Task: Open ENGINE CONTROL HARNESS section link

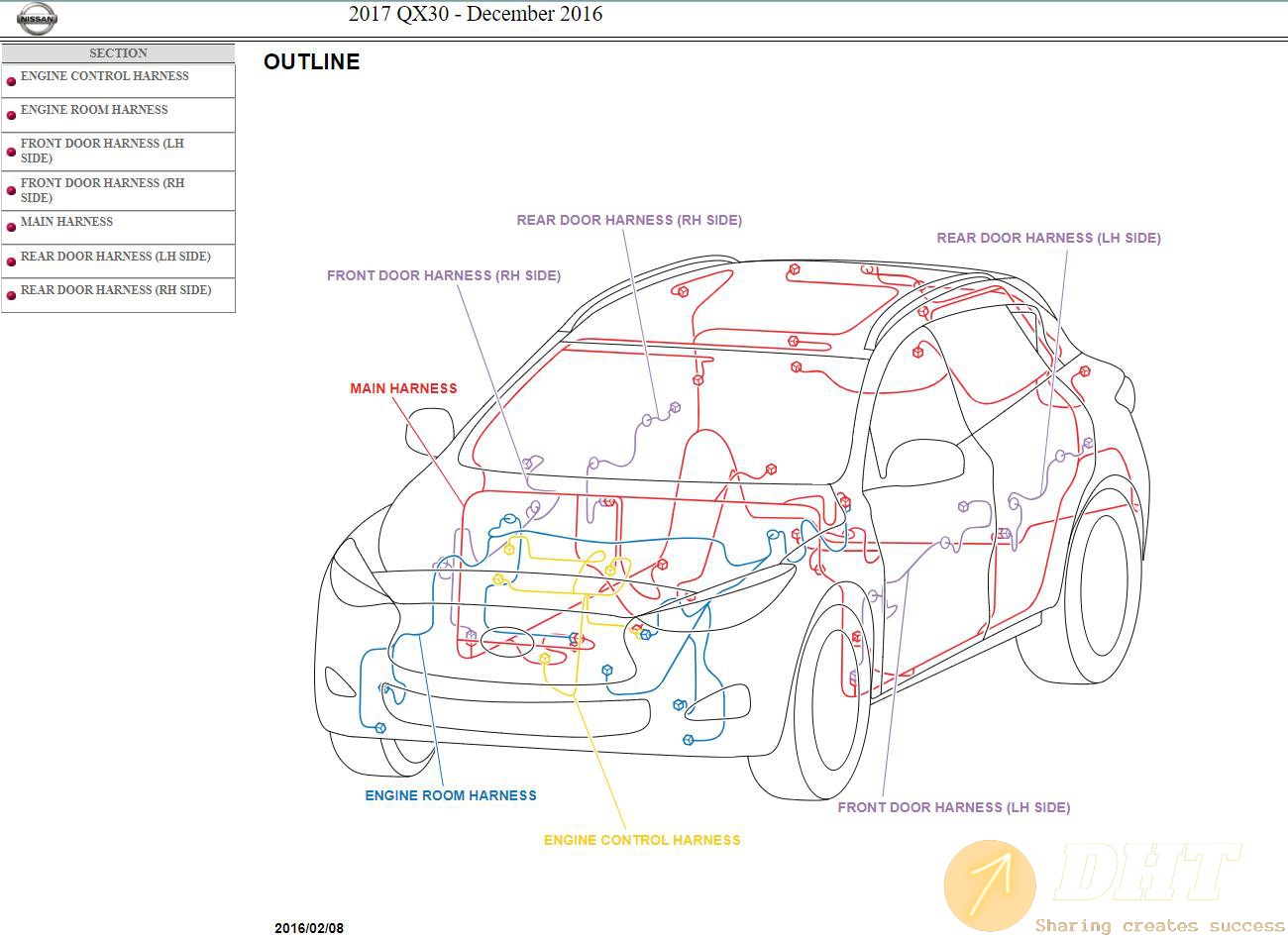Action: point(104,76)
